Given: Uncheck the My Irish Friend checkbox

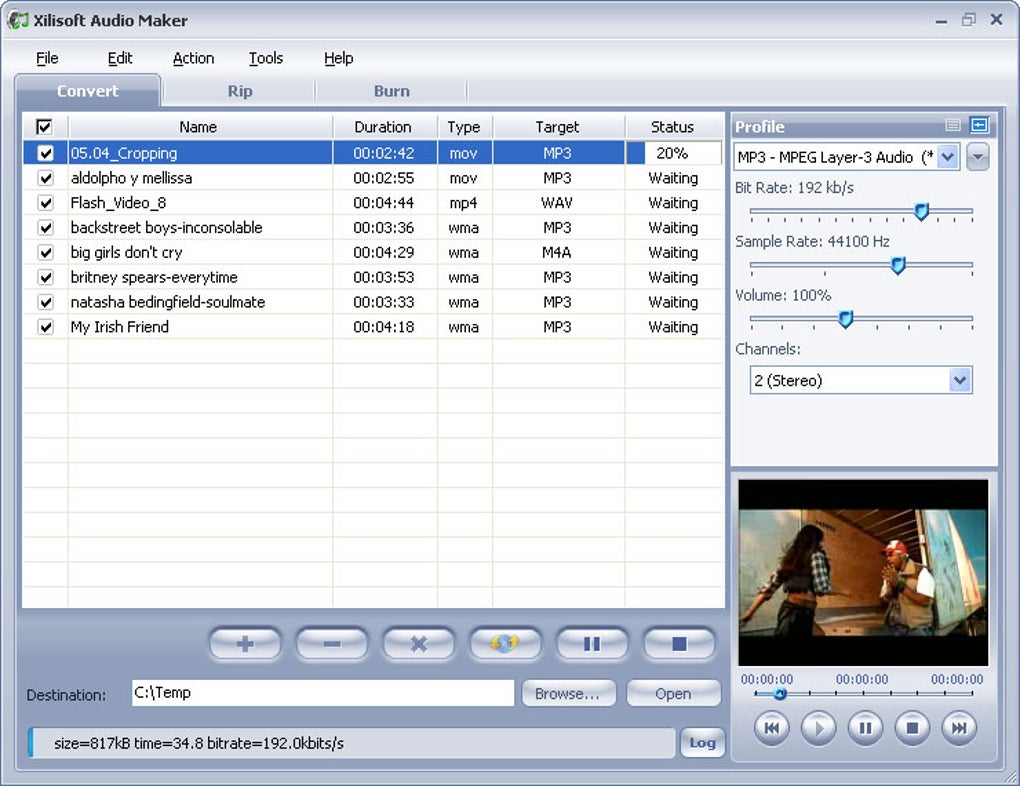Looking at the screenshot, I should 45,327.
